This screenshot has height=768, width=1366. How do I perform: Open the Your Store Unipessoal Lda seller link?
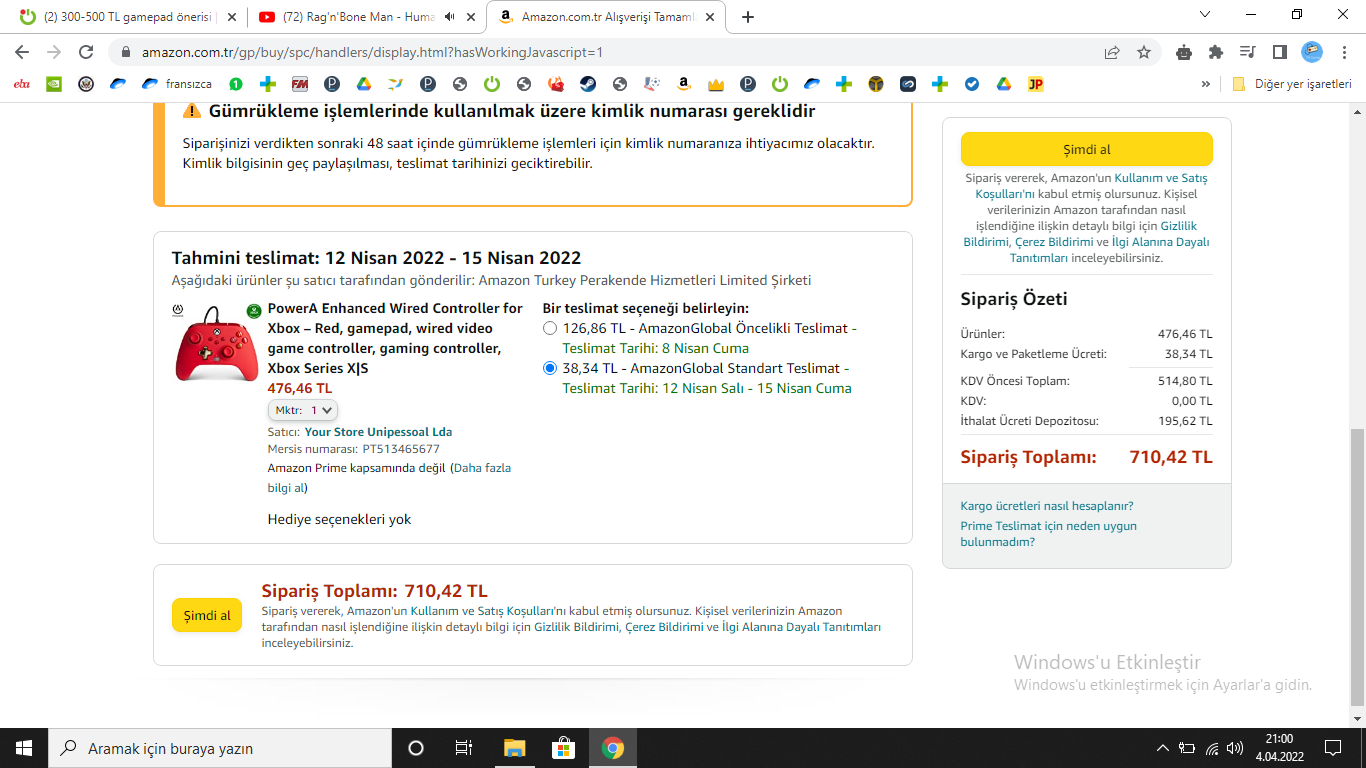tap(378, 432)
